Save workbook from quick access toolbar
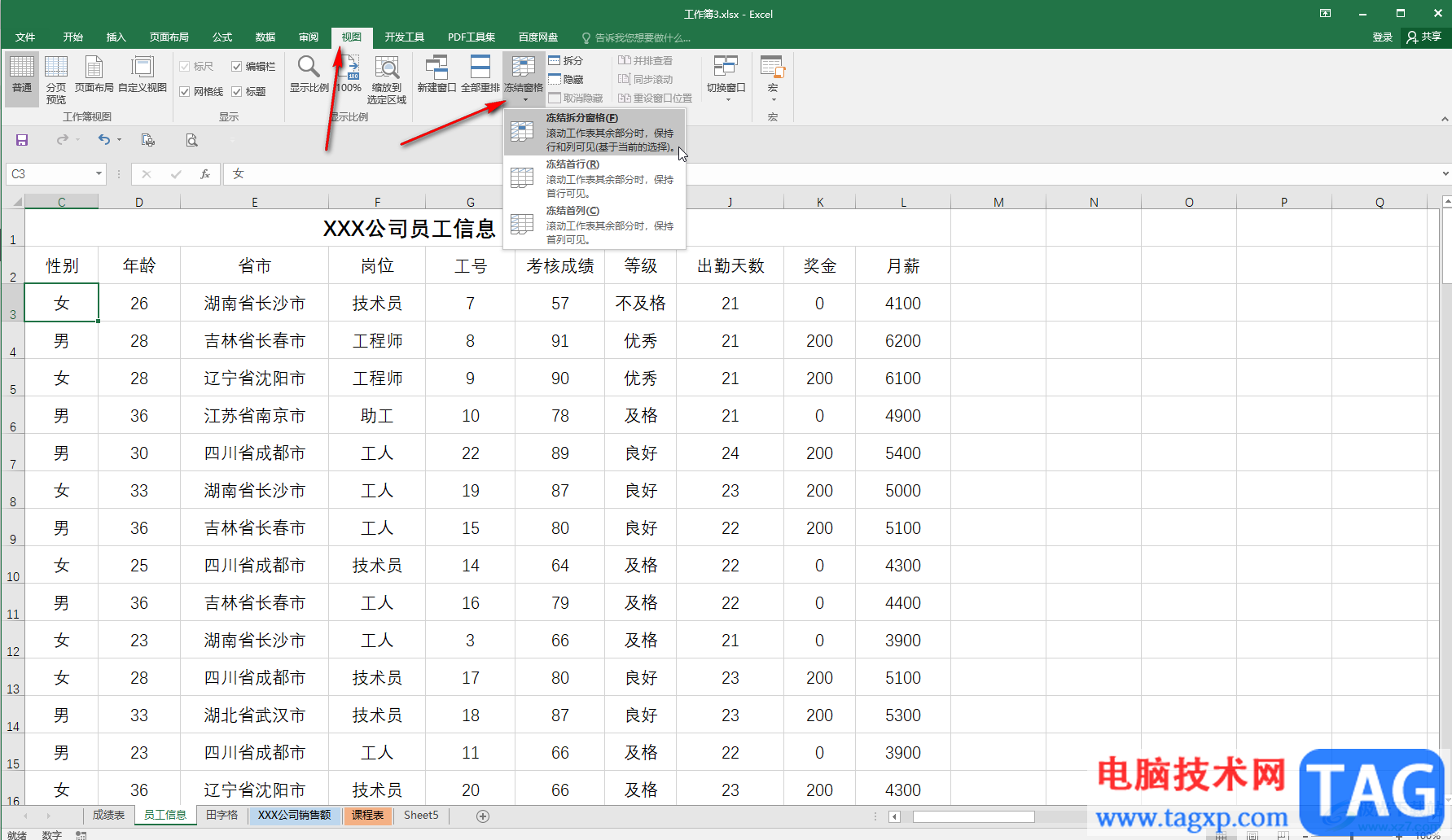The height and width of the screenshot is (840, 1452). coord(22,140)
